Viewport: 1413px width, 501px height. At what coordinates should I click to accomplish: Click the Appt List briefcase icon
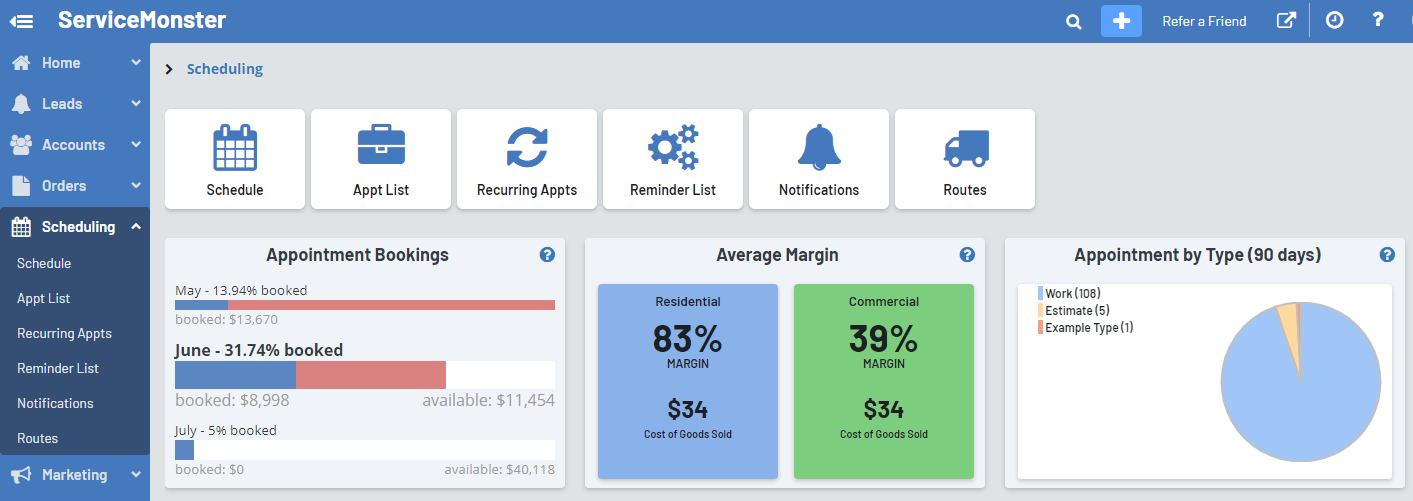[381, 148]
